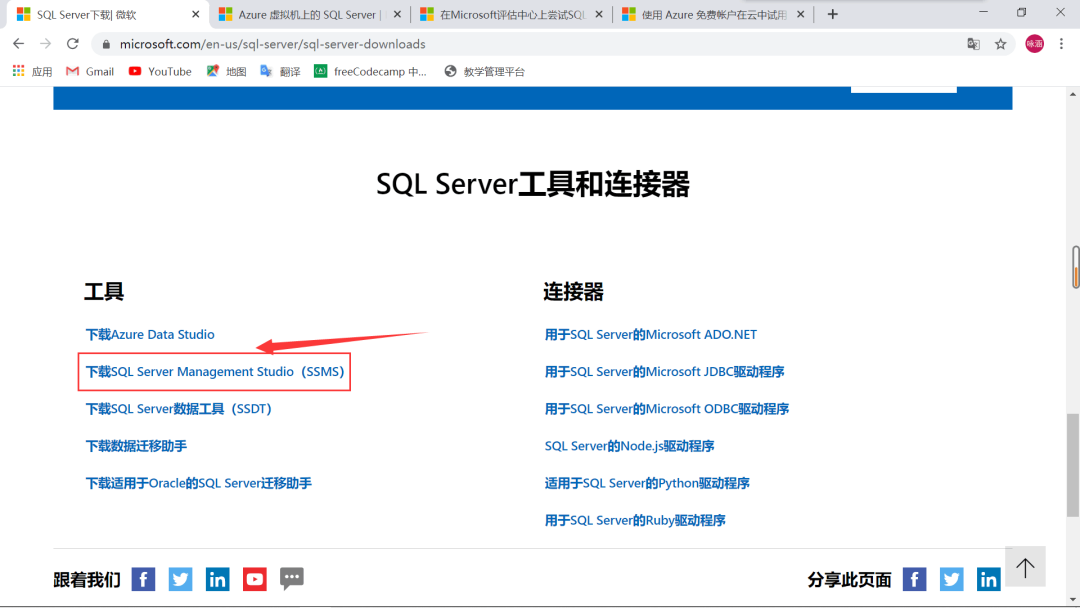This screenshot has height=608, width=1080.
Task: Follow on LinkedIn next to 跟着我们
Action: (x=218, y=579)
